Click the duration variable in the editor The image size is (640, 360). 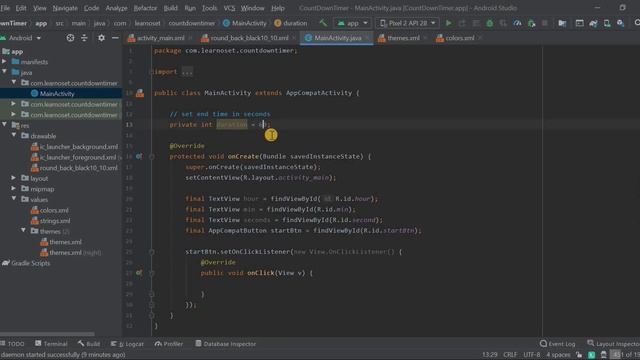tap(232, 124)
